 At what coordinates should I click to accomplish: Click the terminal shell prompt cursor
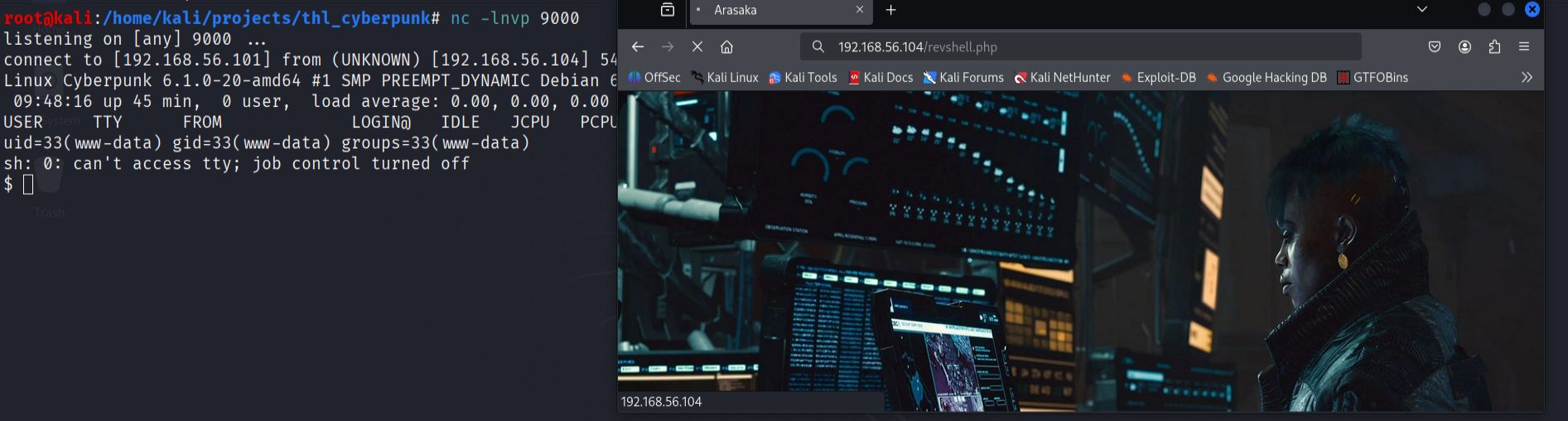click(28, 185)
